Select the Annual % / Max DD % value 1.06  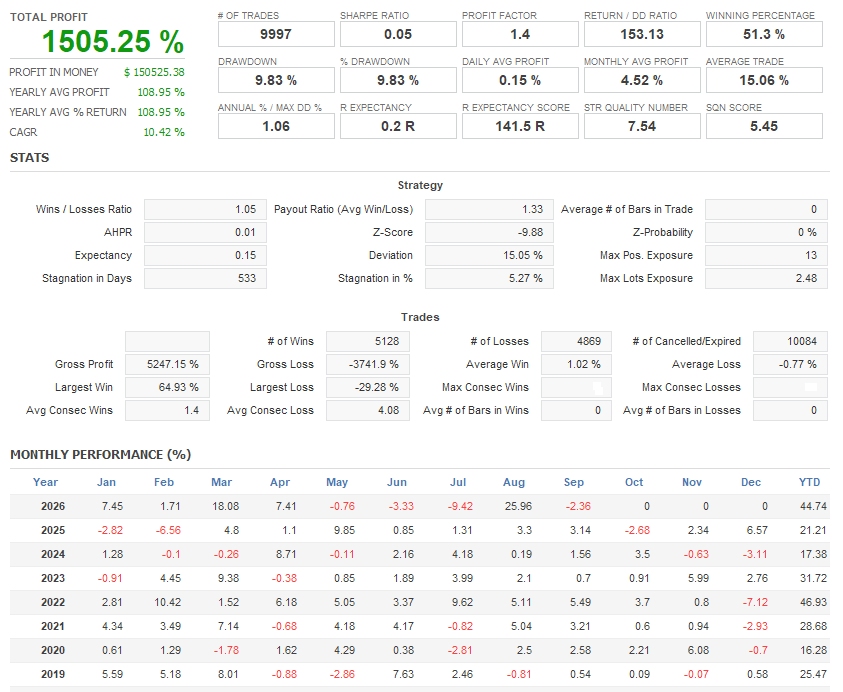[x=276, y=126]
